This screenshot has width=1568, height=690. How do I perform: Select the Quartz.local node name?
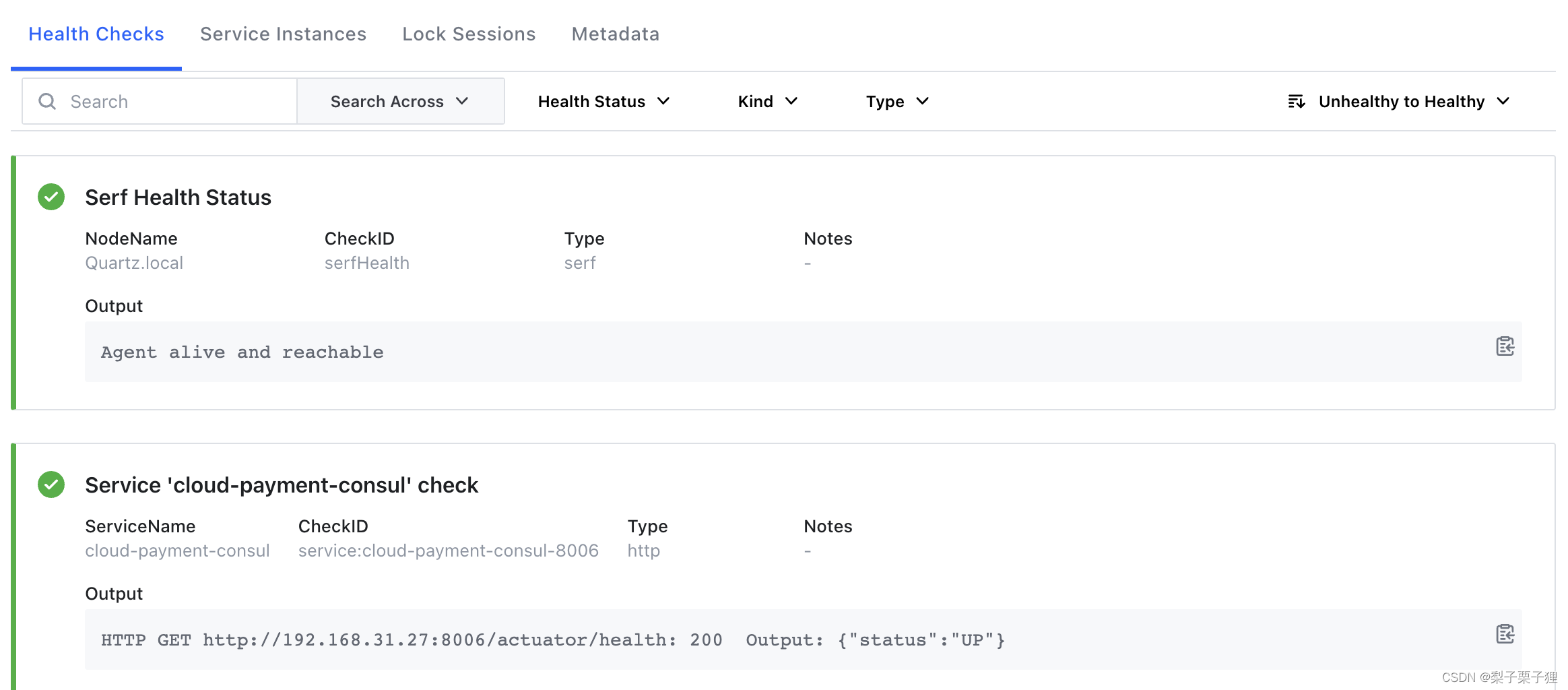[134, 263]
